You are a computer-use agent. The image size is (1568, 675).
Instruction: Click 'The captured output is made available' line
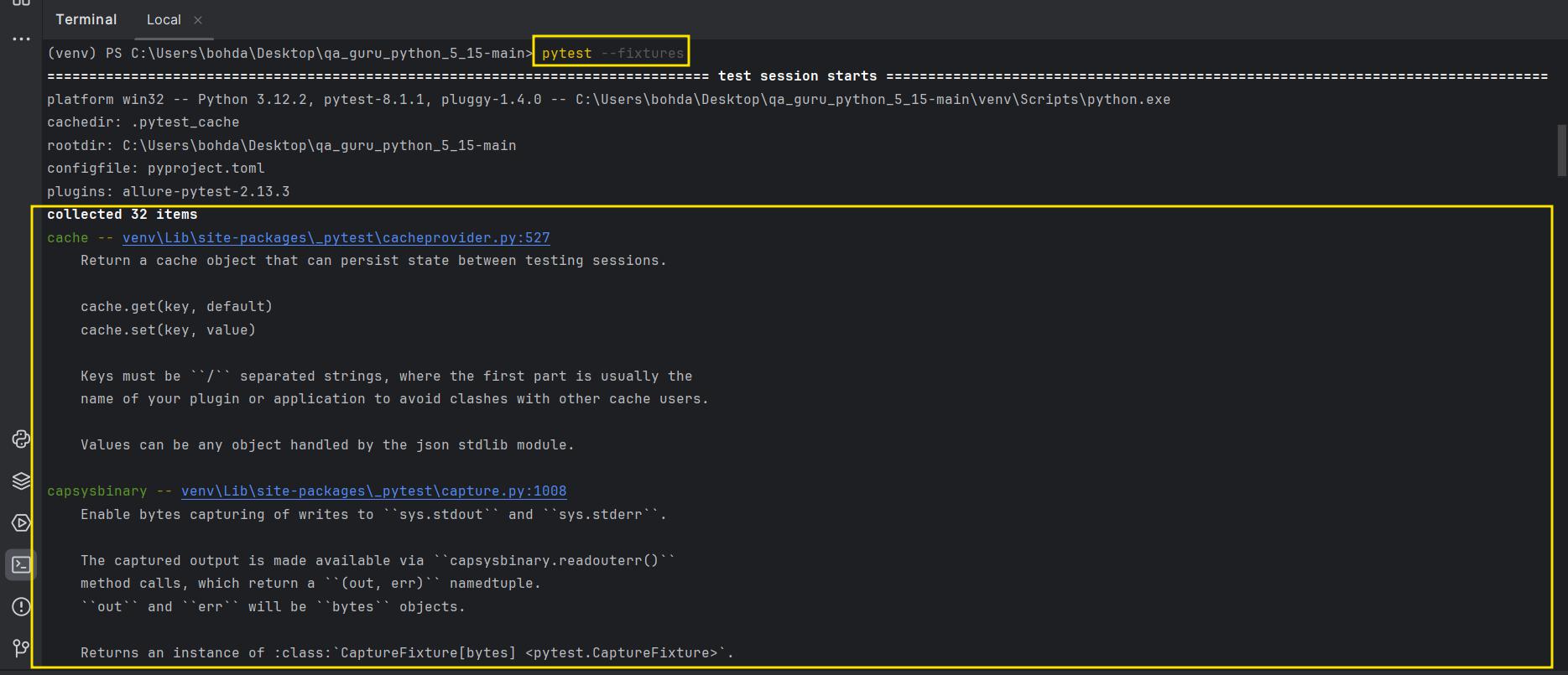[x=378, y=560]
